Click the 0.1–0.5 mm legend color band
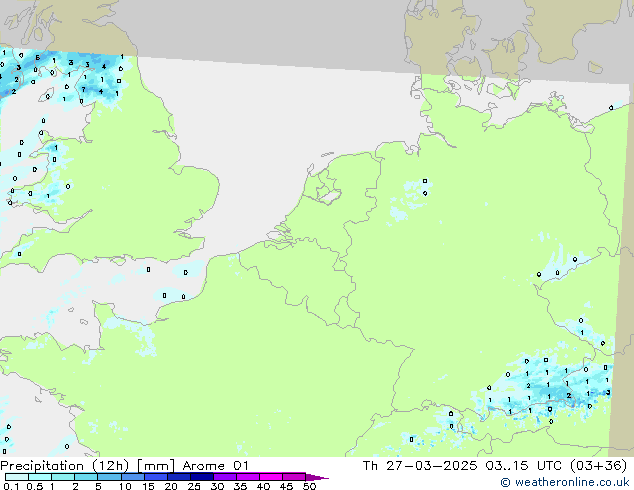 17,477
